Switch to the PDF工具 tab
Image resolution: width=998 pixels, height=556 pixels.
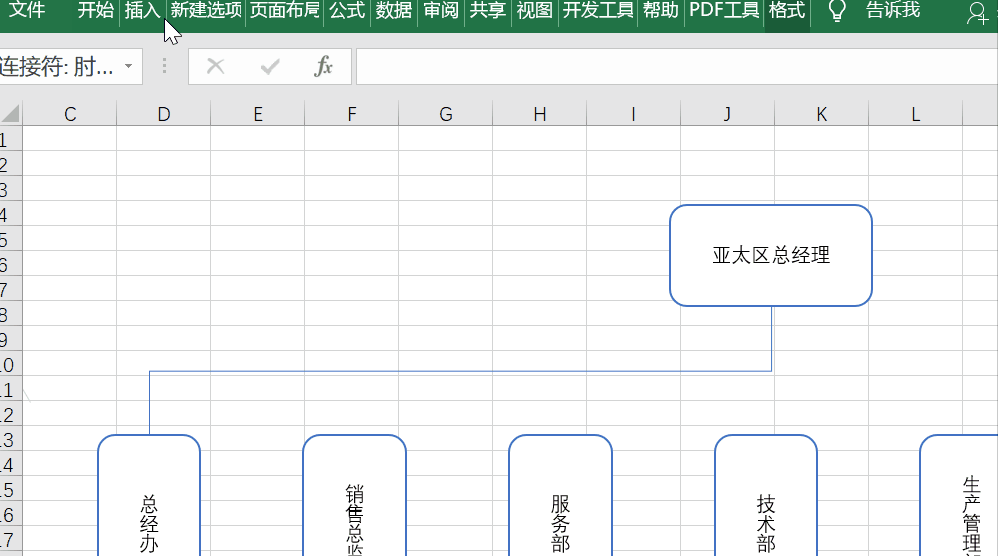coord(724,10)
